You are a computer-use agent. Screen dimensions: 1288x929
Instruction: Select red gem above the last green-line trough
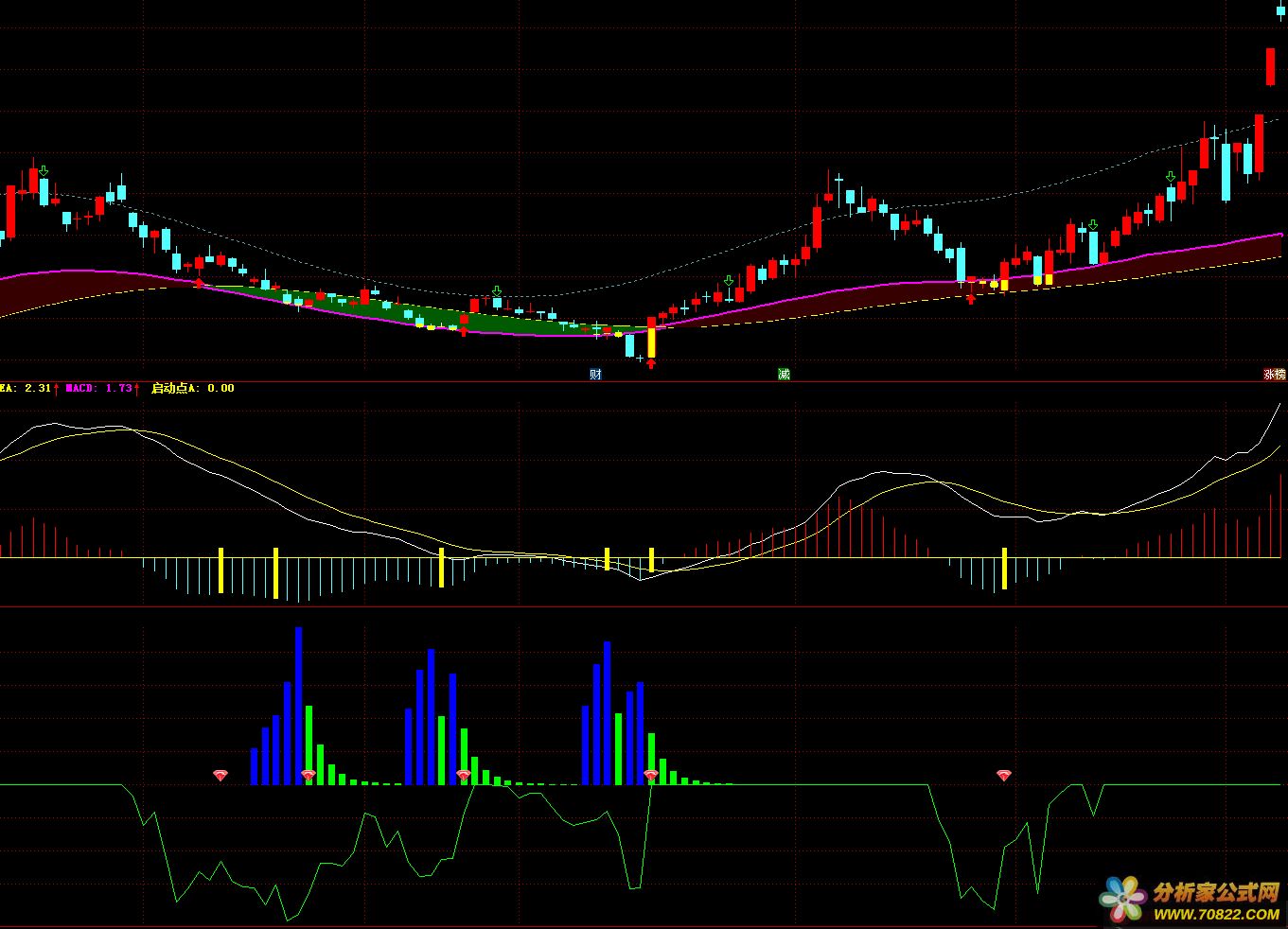click(1004, 775)
